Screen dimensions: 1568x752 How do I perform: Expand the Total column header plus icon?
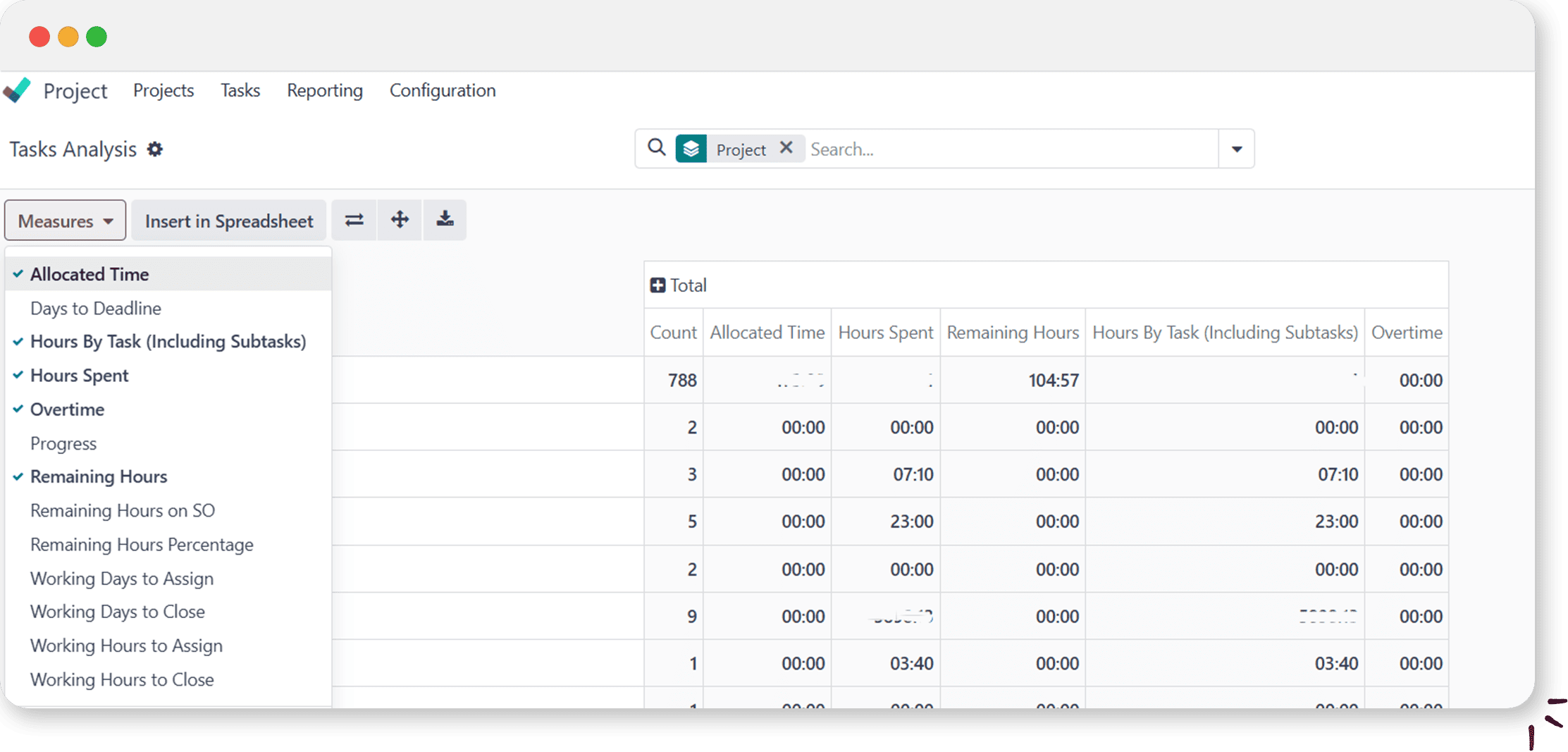pyautogui.click(x=658, y=285)
